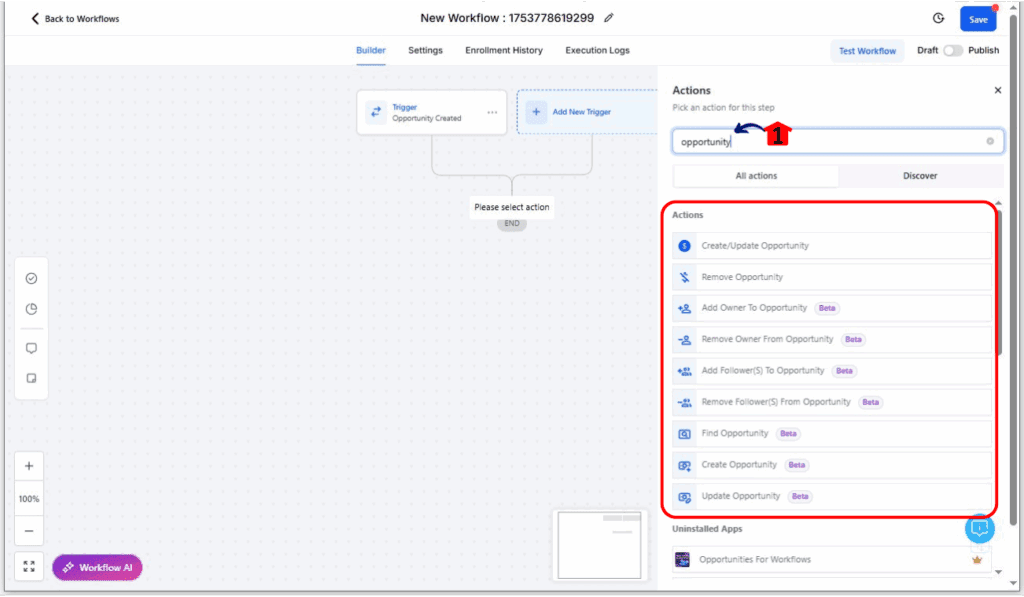Switch to the Execution Logs tab
Viewport: 1024px width, 597px height.
point(597,50)
